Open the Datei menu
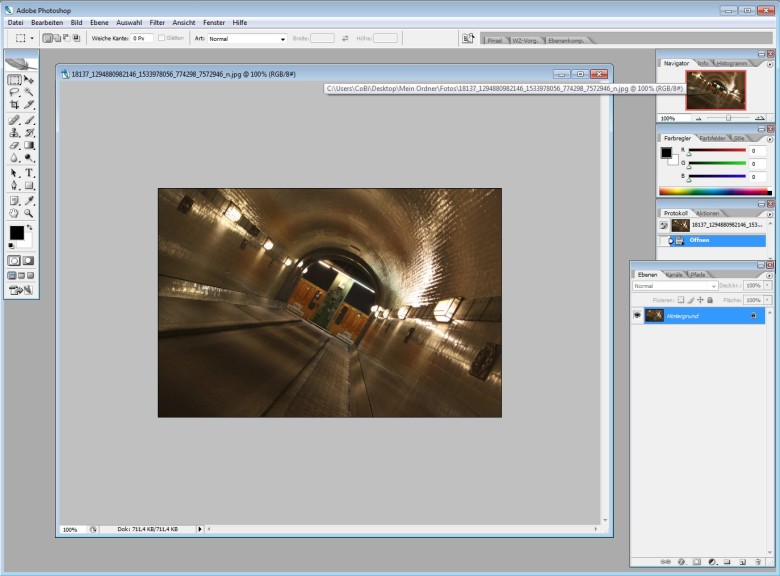This screenshot has height=576, width=780. tap(15, 22)
